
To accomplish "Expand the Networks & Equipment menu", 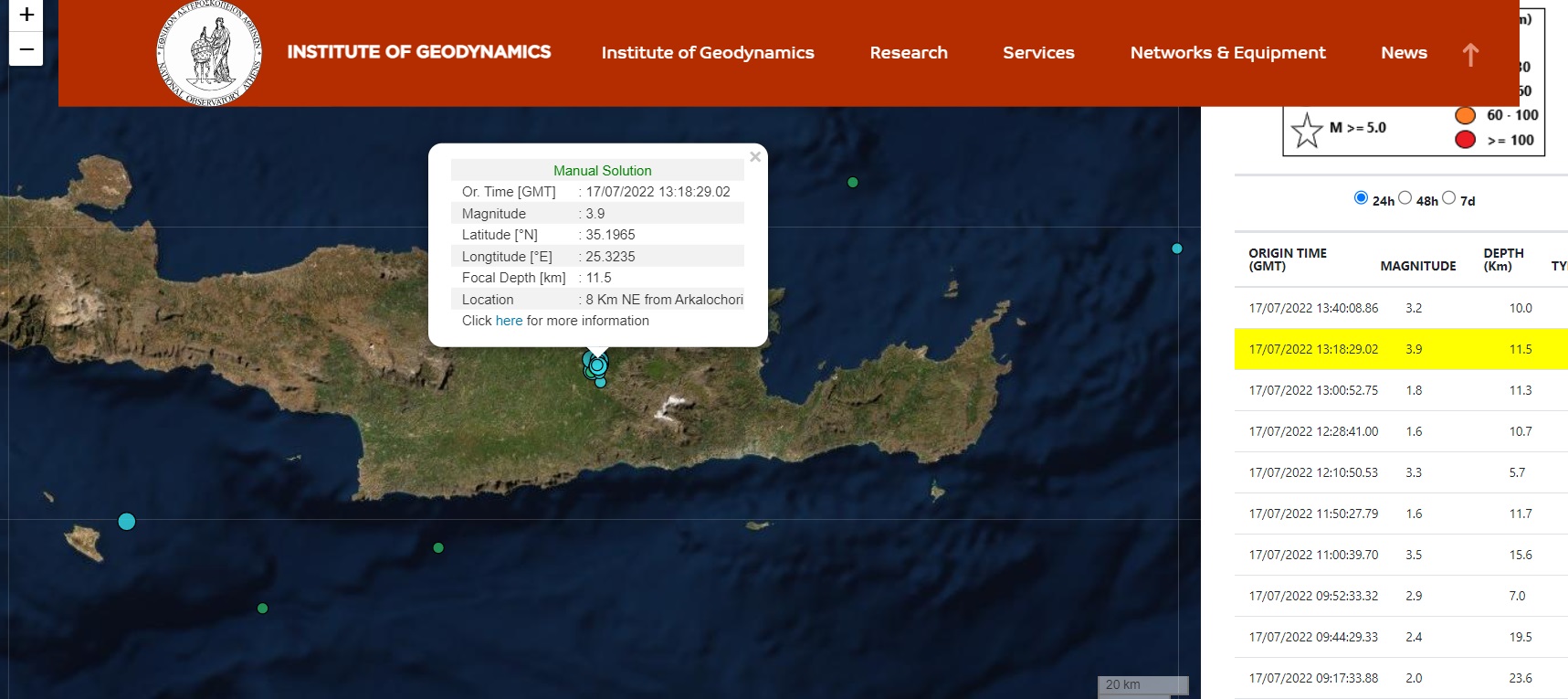I will [1227, 53].
